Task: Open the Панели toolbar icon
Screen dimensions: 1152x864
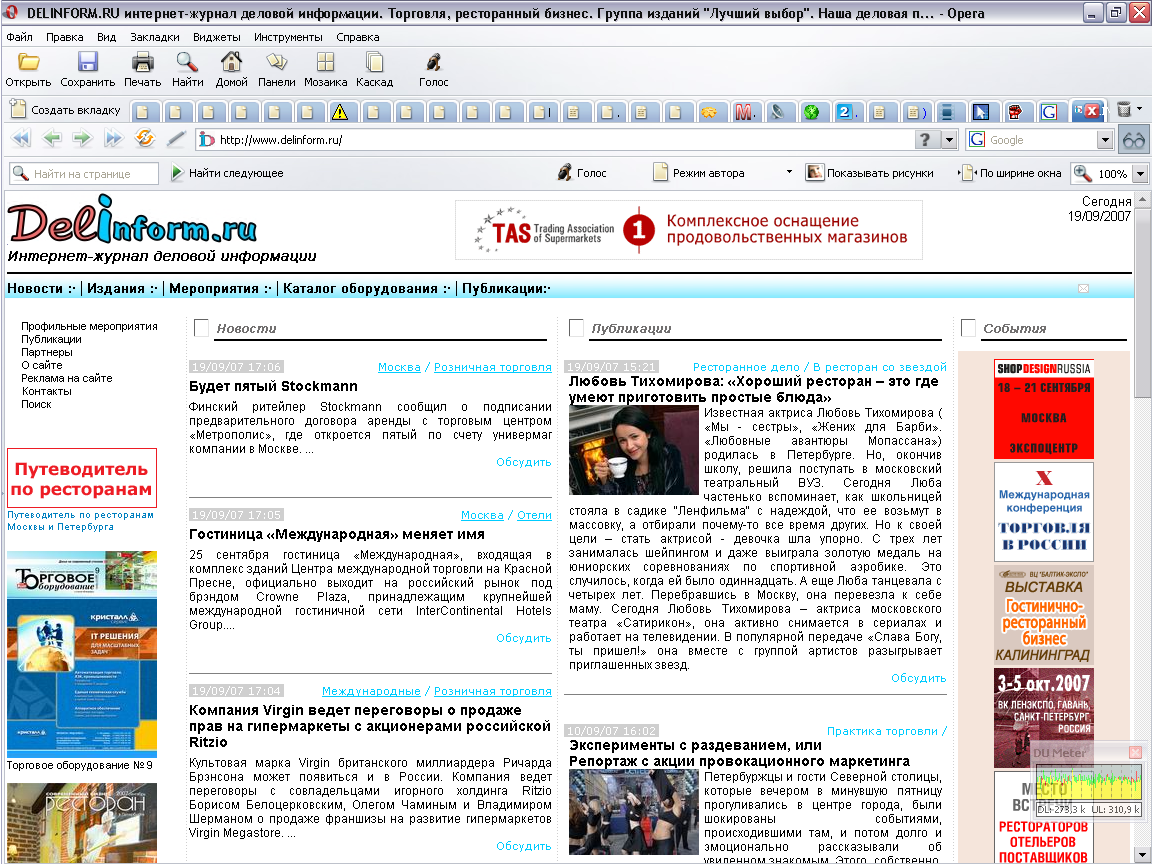Action: 276,62
